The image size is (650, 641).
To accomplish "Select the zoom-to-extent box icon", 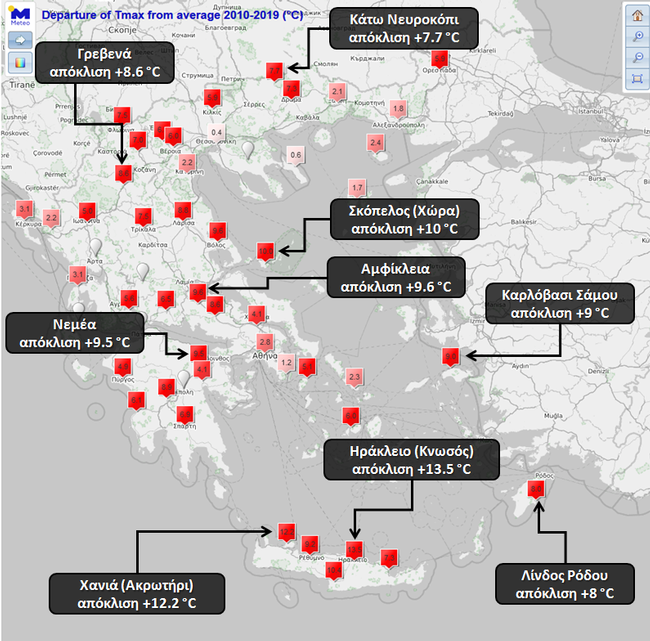I will (637, 79).
